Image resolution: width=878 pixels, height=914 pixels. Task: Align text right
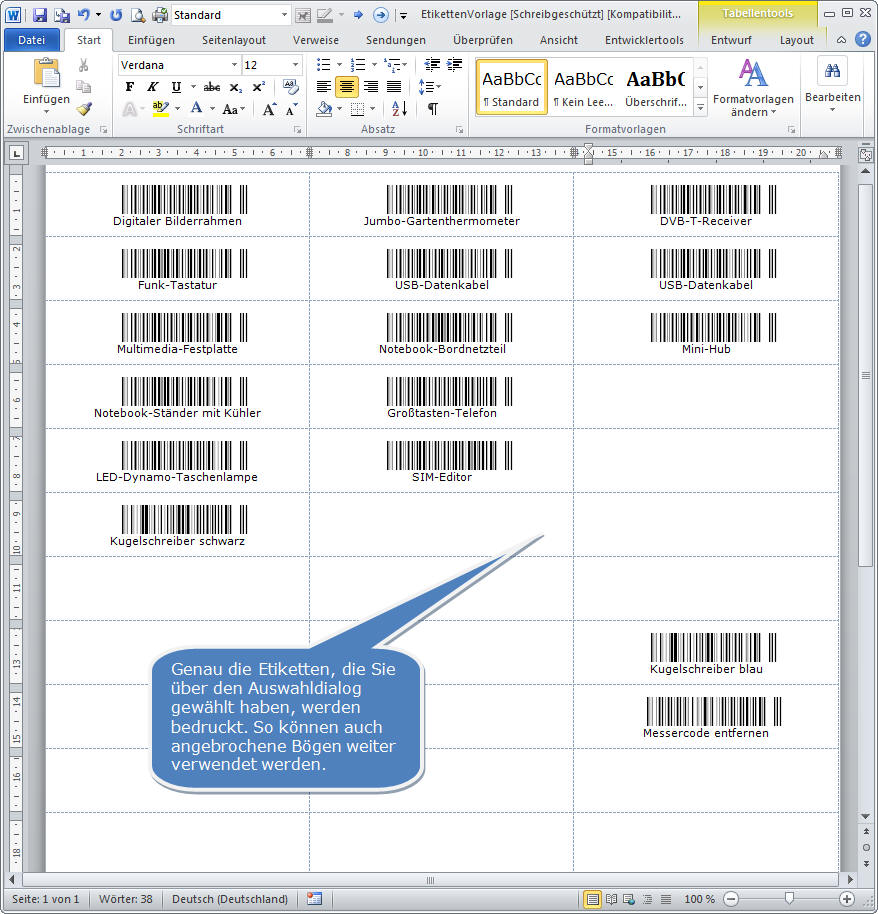click(371, 87)
